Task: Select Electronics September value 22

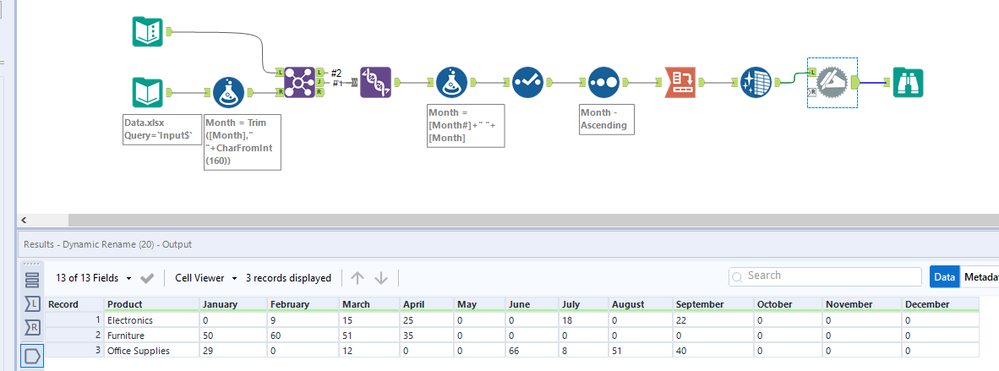Action: (x=714, y=320)
